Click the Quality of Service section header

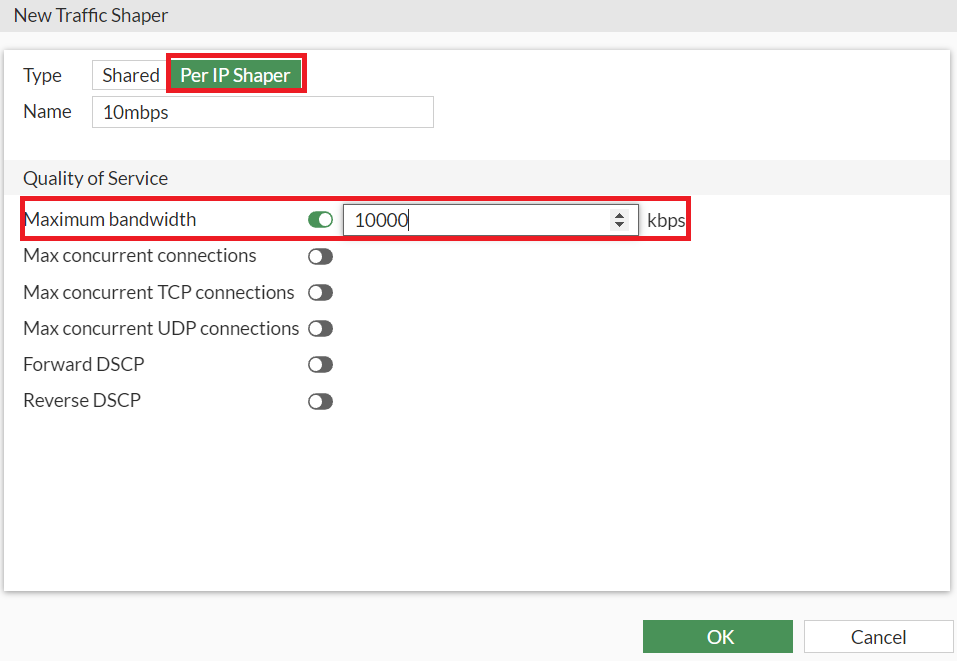pos(95,178)
